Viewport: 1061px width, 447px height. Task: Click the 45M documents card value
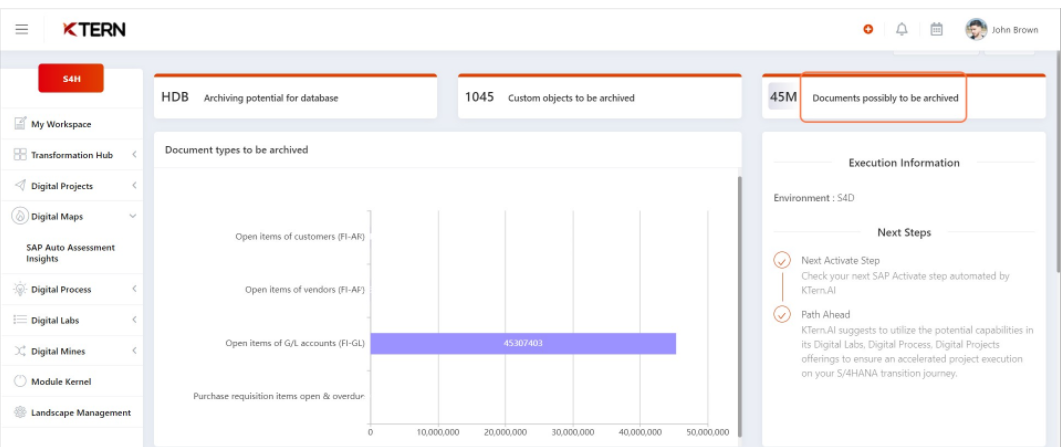783,97
